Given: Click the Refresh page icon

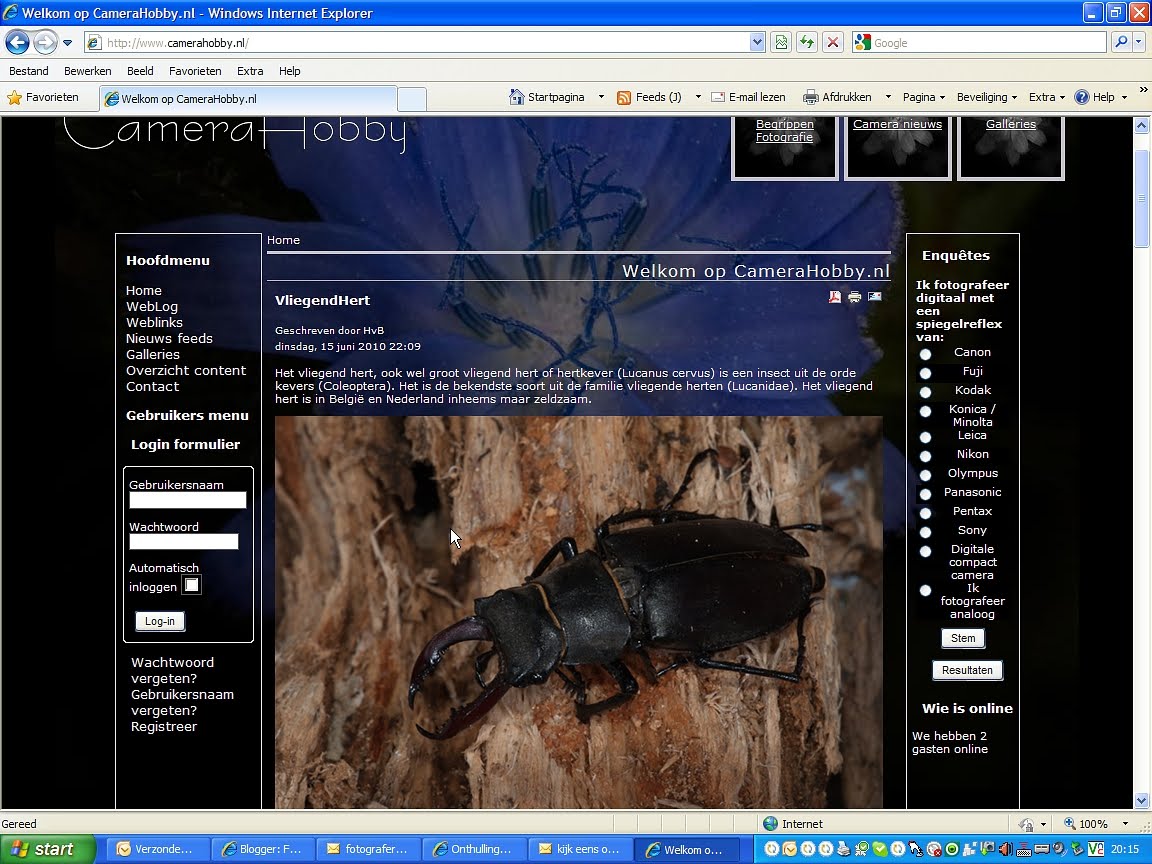Looking at the screenshot, I should point(807,43).
